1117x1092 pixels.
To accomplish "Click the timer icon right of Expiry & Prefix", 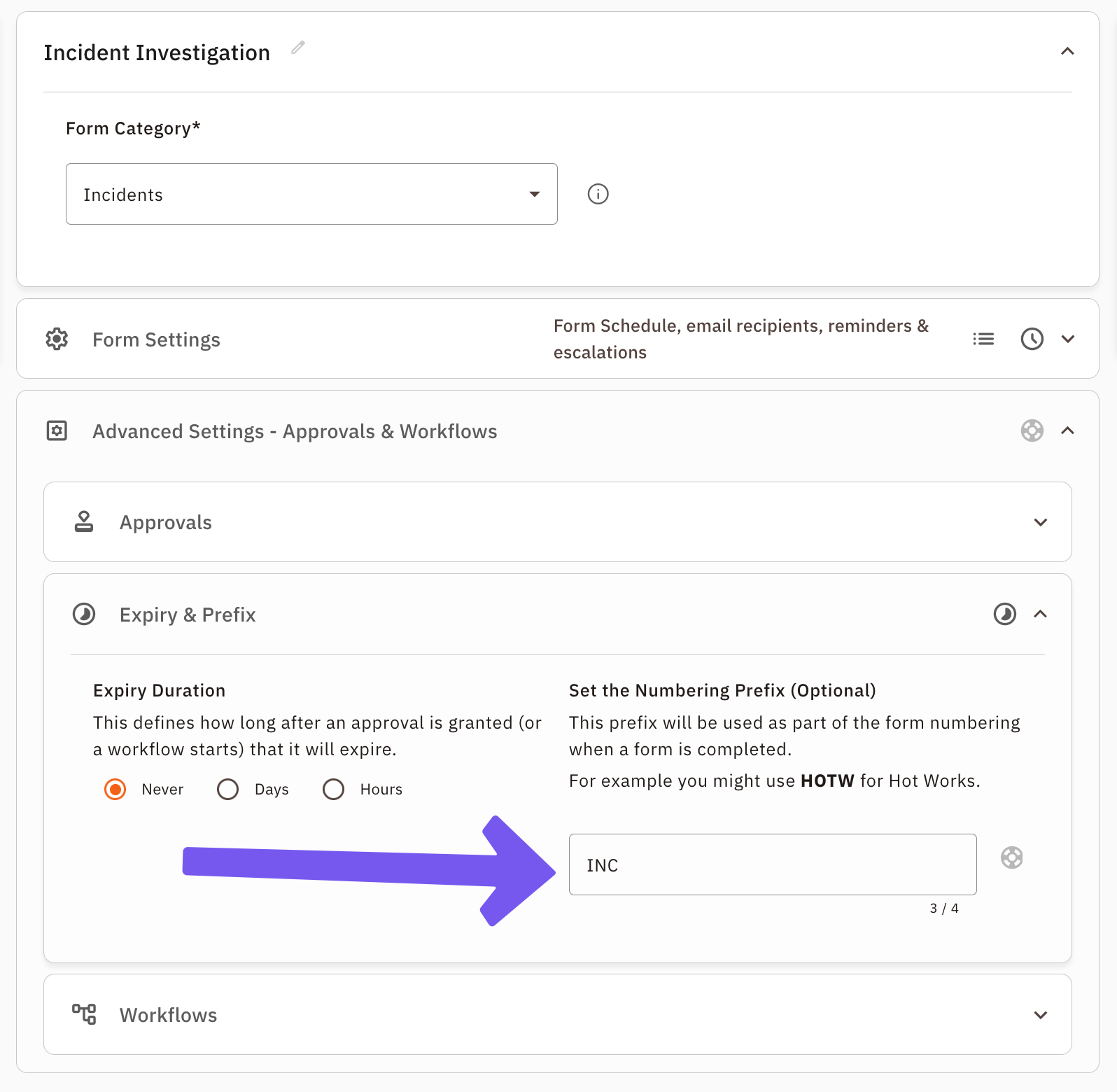I will point(1005,614).
